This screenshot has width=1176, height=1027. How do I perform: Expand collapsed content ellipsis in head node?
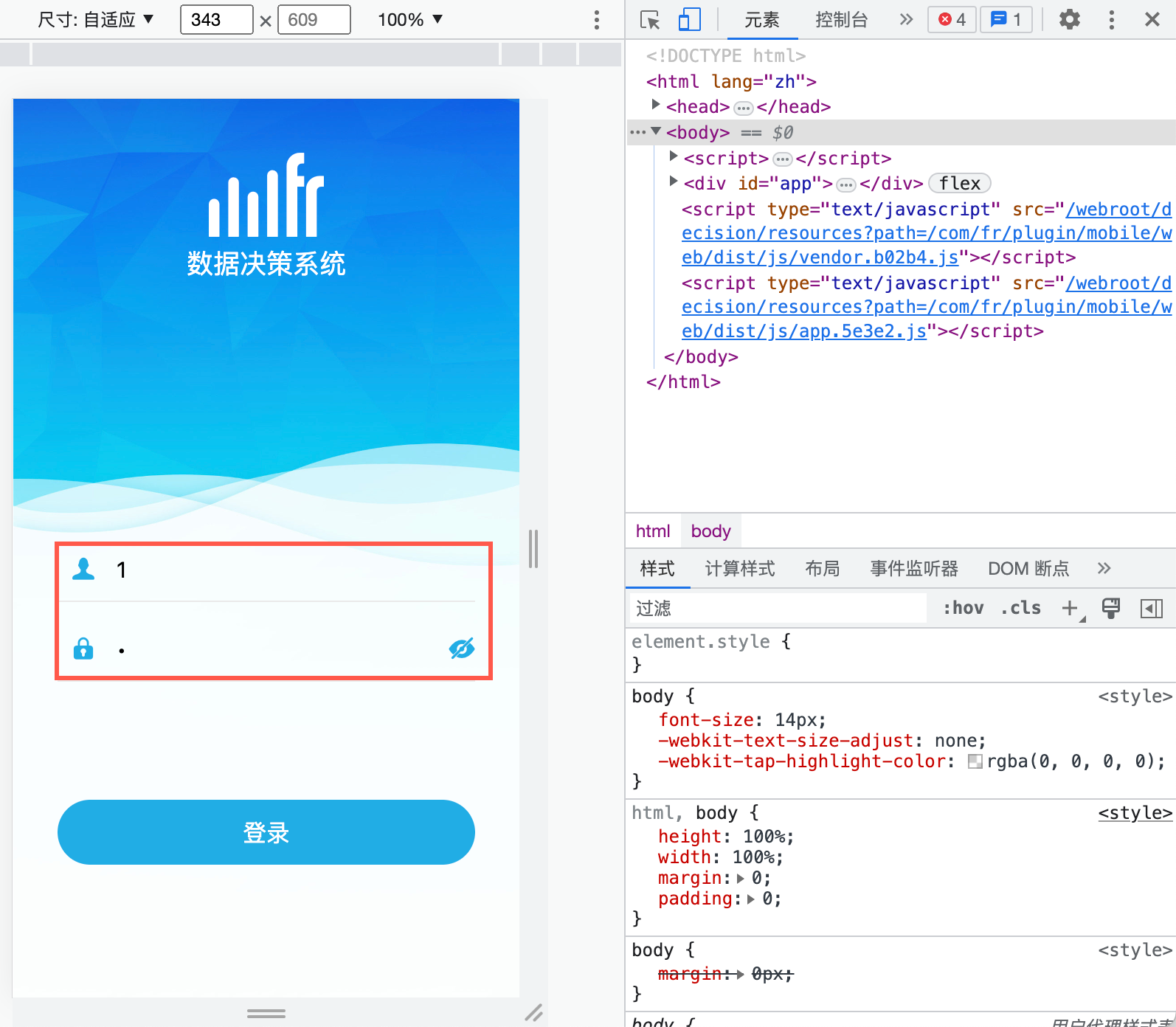click(744, 108)
